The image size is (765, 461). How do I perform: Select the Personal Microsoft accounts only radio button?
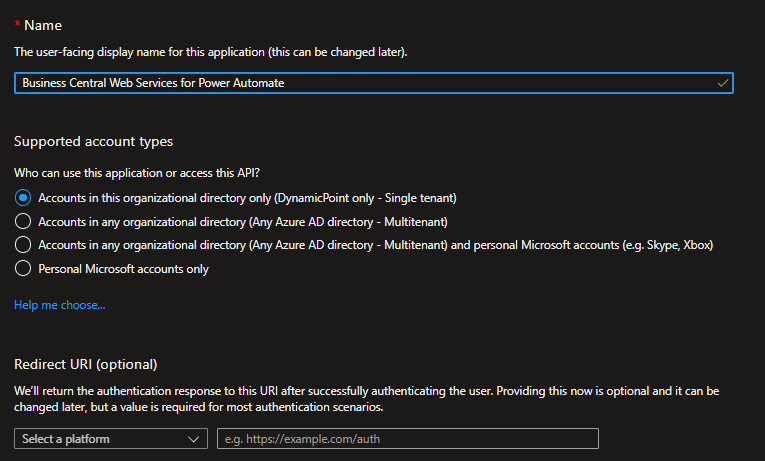coord(23,268)
